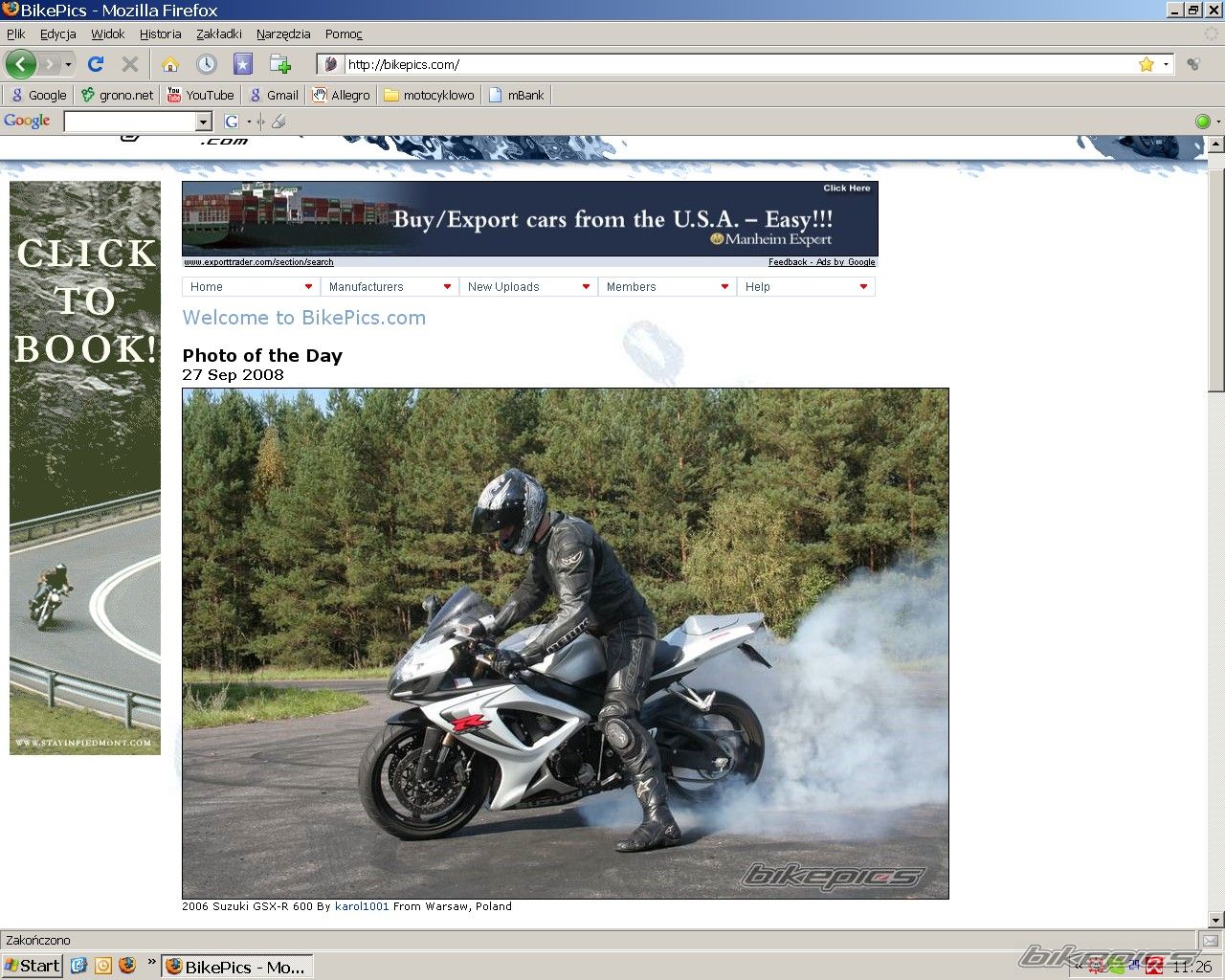Screen dimensions: 1225x980
Task: Click the Feedback - Ads by Google link
Action: [x=821, y=262]
